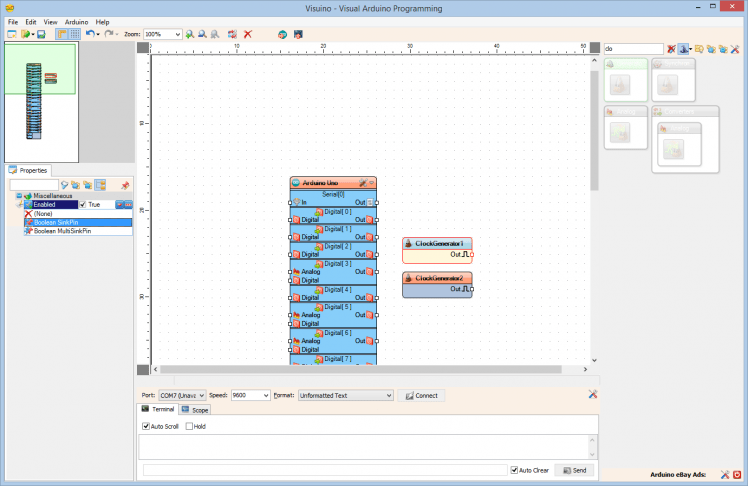Click the red X delete icon in toolbar
Image resolution: width=748 pixels, height=486 pixels.
(248, 34)
